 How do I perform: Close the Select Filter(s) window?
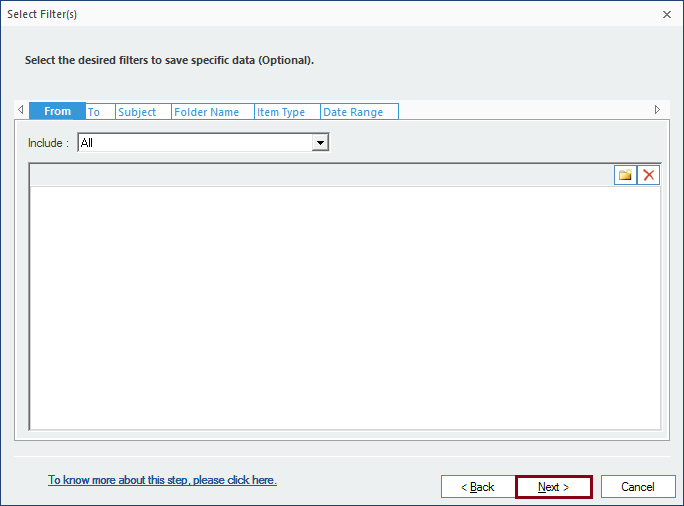(667, 14)
